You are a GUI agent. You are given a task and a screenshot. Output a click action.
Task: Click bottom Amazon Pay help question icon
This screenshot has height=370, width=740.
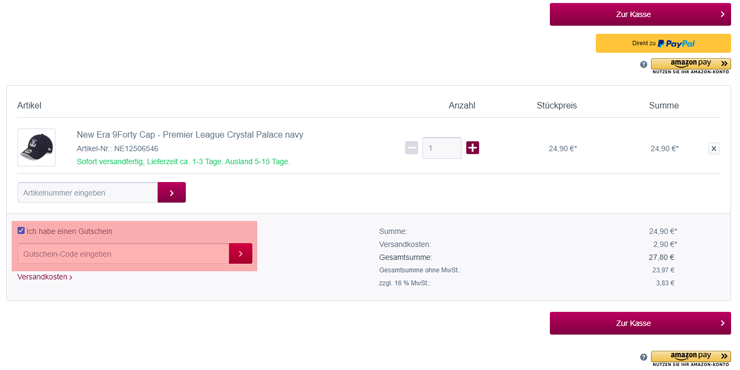[x=644, y=357]
